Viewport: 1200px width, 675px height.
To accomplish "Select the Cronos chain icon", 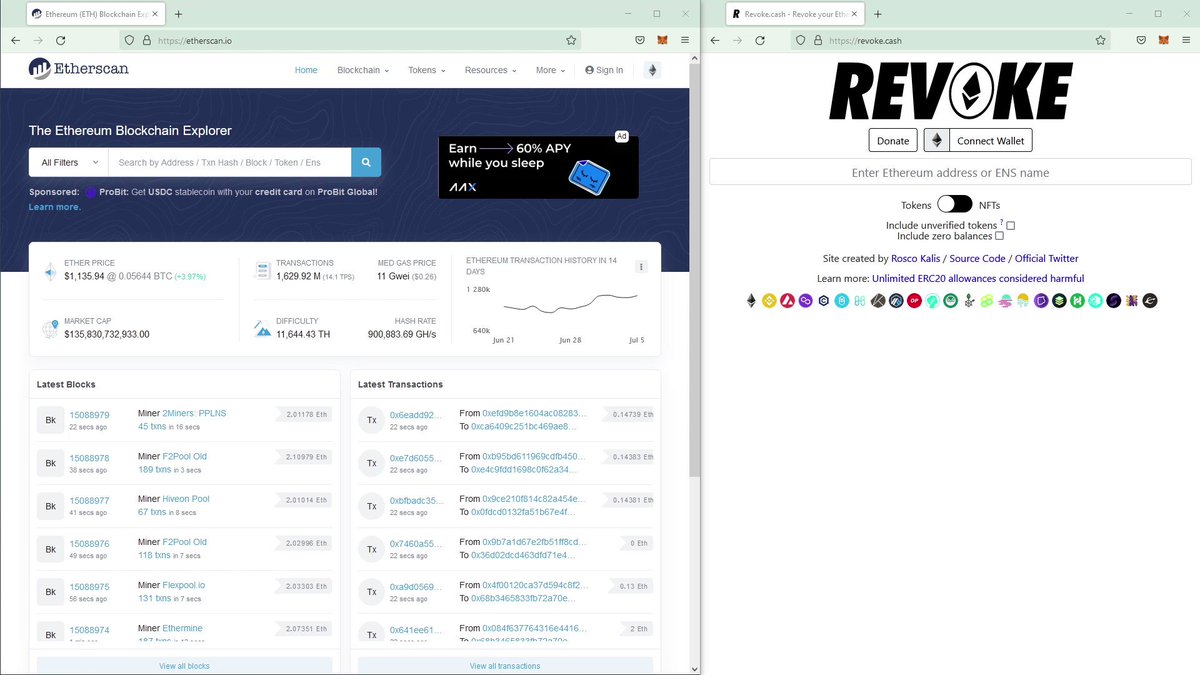I will tap(824, 300).
